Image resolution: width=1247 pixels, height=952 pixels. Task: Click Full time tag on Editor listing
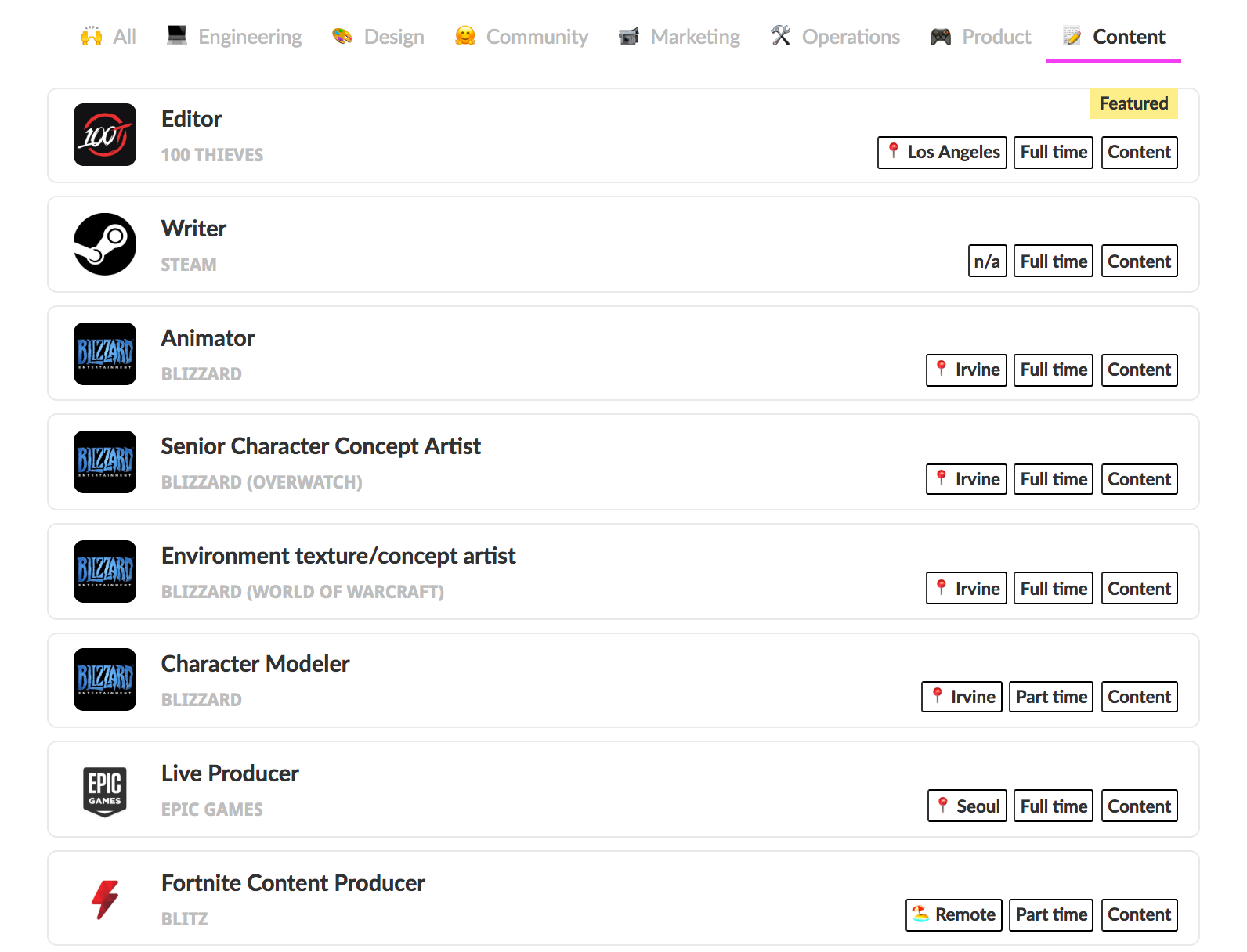1054,152
